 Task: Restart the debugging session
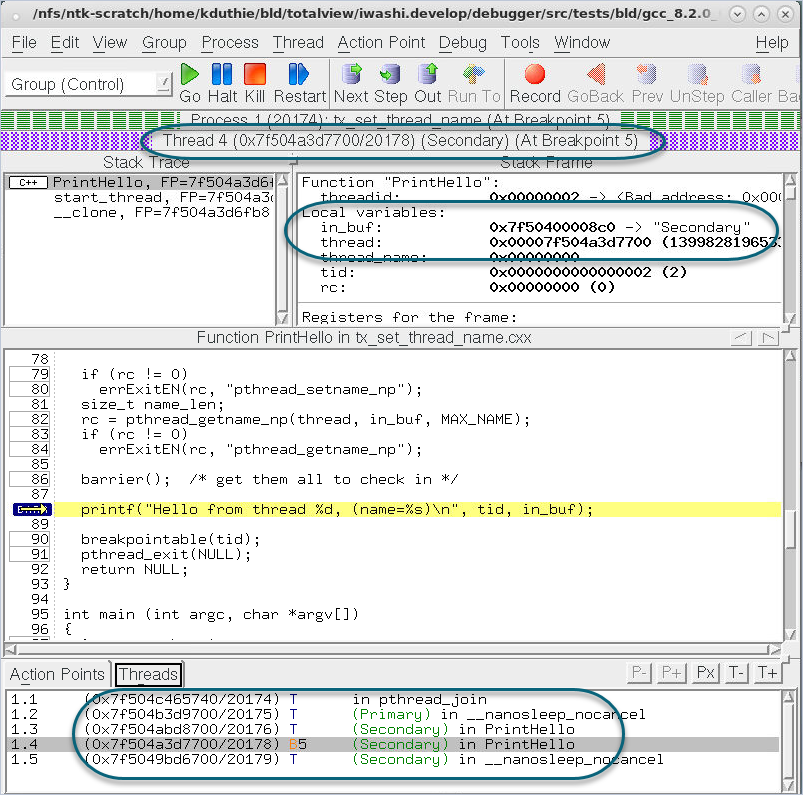tap(299, 82)
